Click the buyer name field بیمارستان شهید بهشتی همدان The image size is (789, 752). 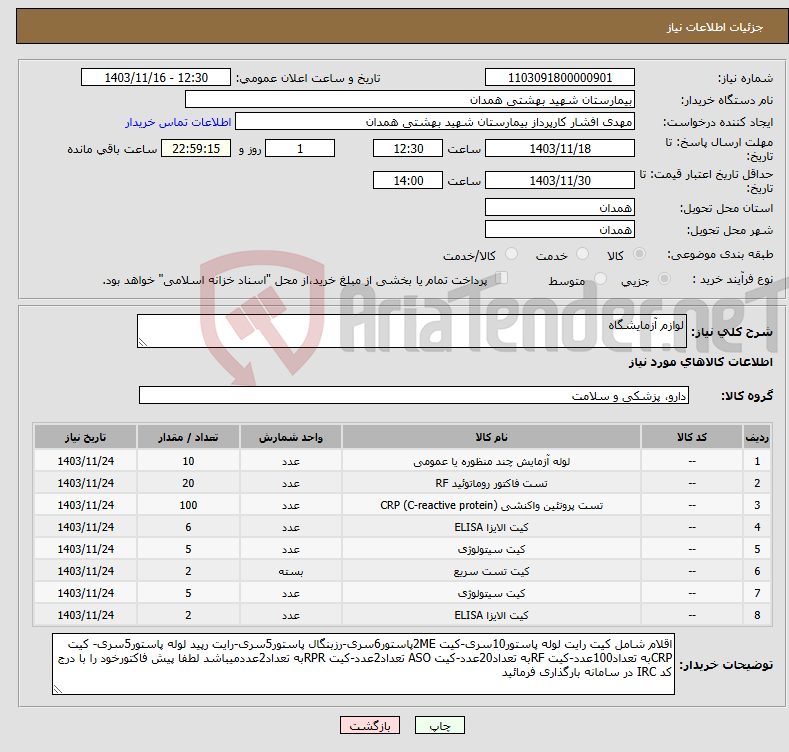(410, 100)
